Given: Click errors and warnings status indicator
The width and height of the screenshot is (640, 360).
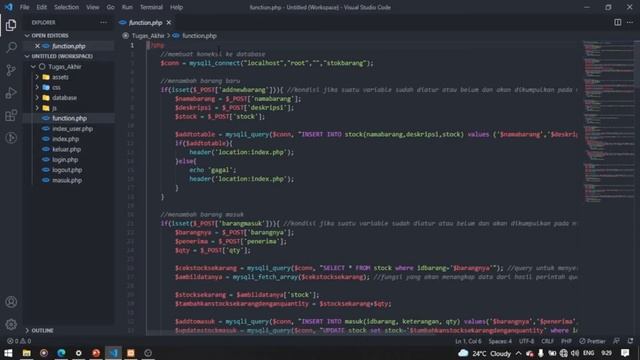Looking at the screenshot, I should click(x=19, y=341).
